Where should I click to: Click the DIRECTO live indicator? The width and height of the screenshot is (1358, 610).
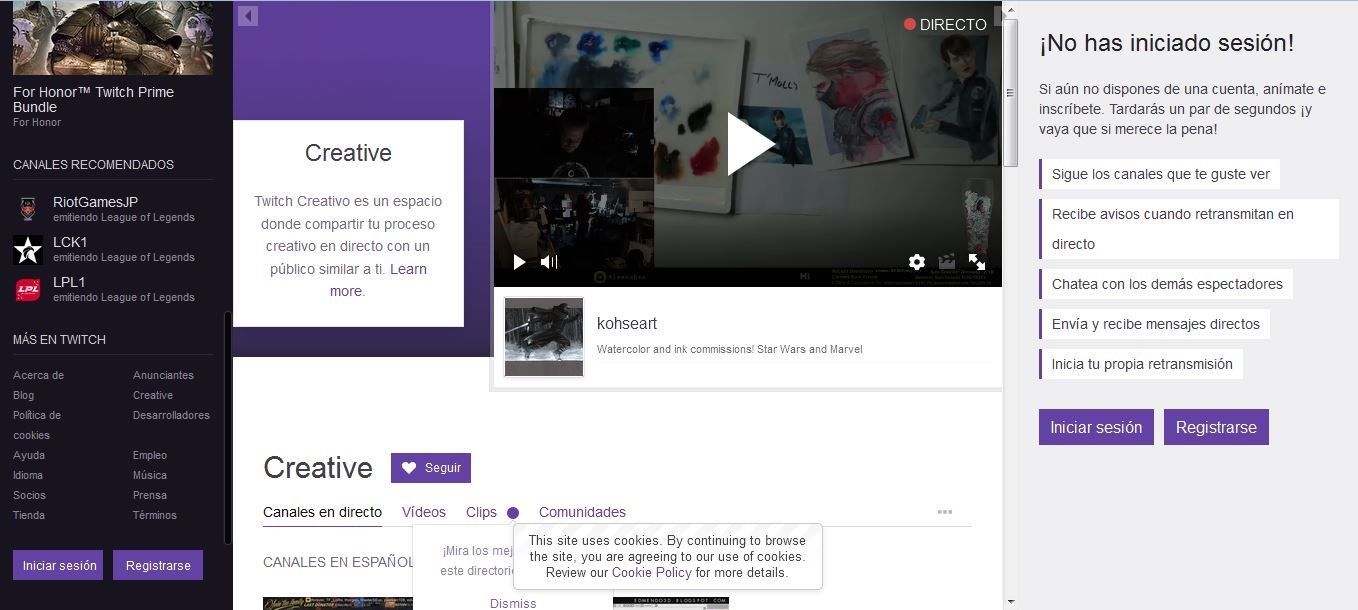[x=945, y=24]
